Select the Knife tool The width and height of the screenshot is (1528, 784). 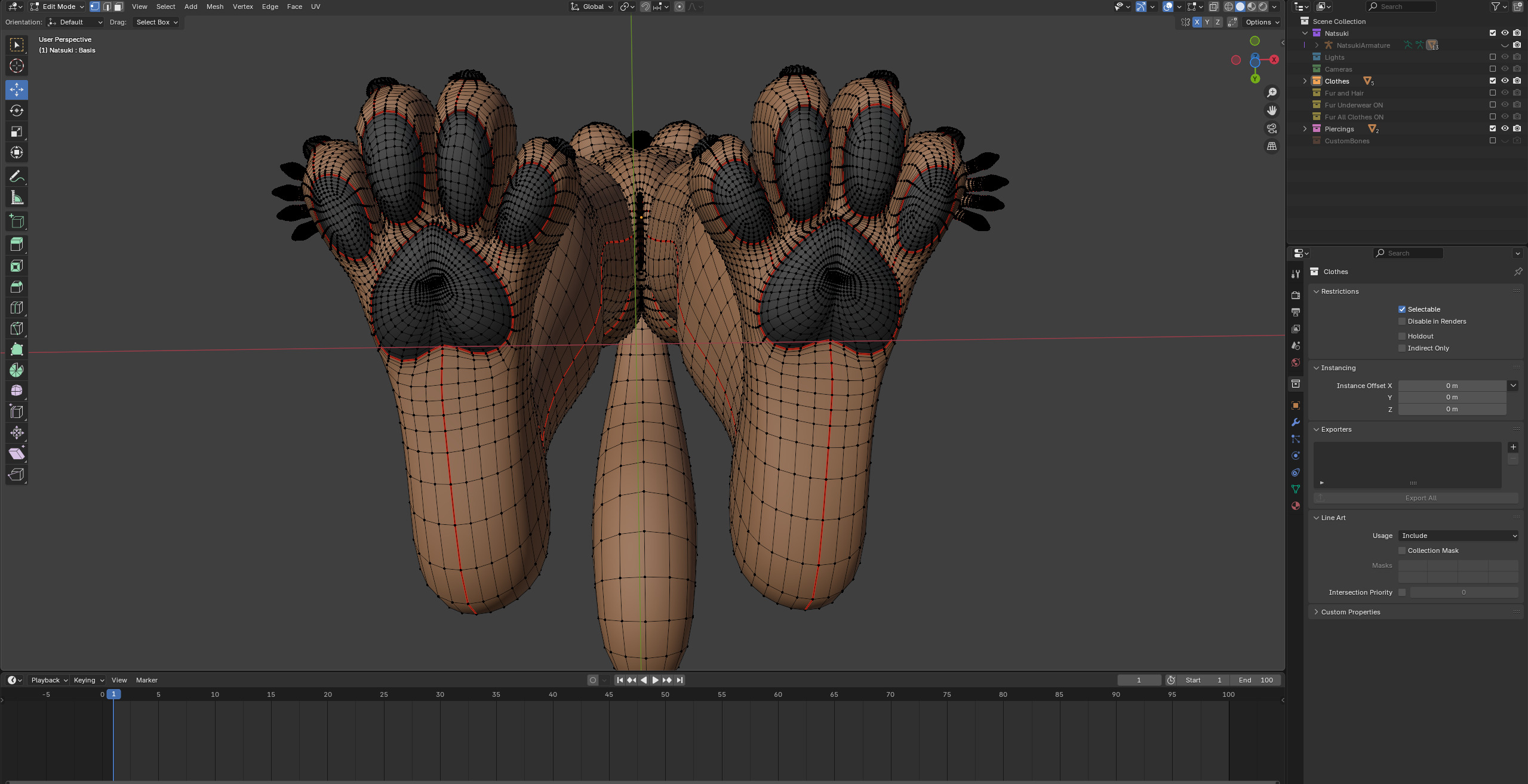click(x=17, y=328)
